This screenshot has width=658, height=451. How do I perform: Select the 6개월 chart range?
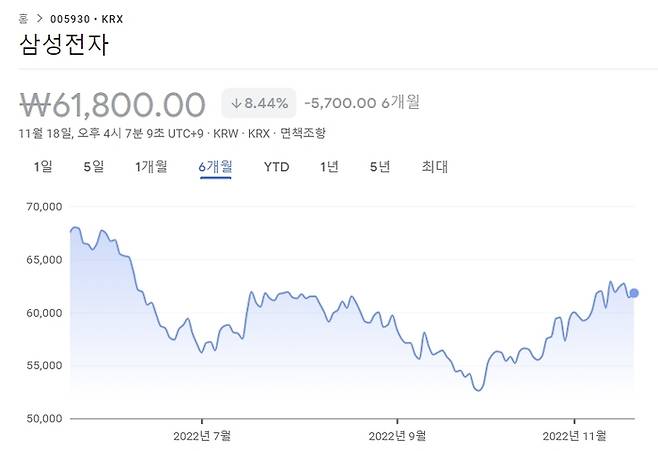click(x=215, y=167)
